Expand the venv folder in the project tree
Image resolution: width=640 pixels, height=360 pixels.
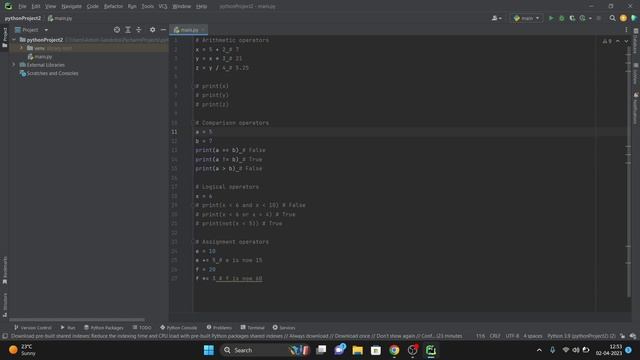(22, 48)
